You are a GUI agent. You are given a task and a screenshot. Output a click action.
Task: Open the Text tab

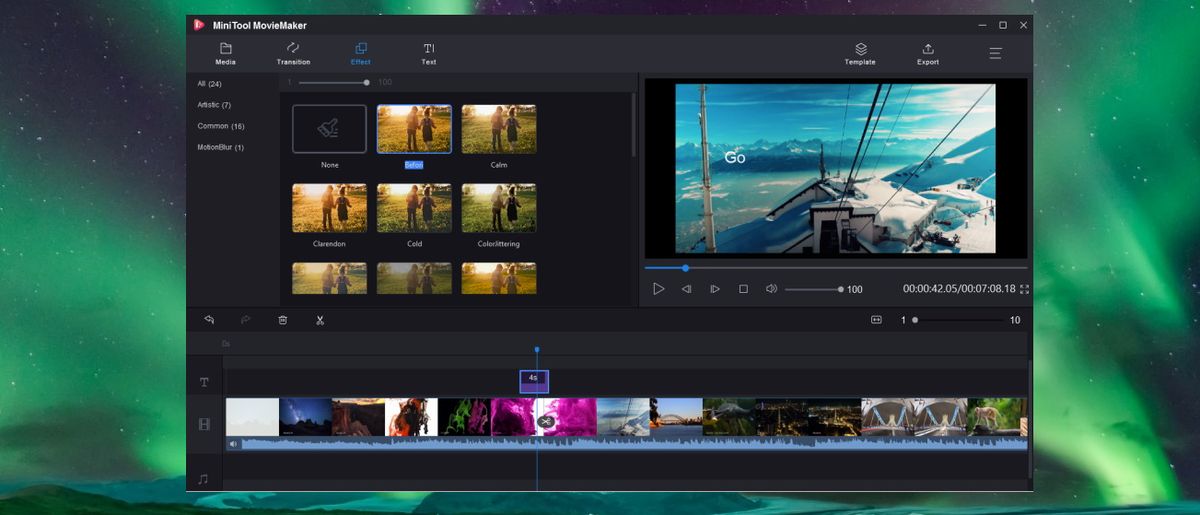point(429,53)
